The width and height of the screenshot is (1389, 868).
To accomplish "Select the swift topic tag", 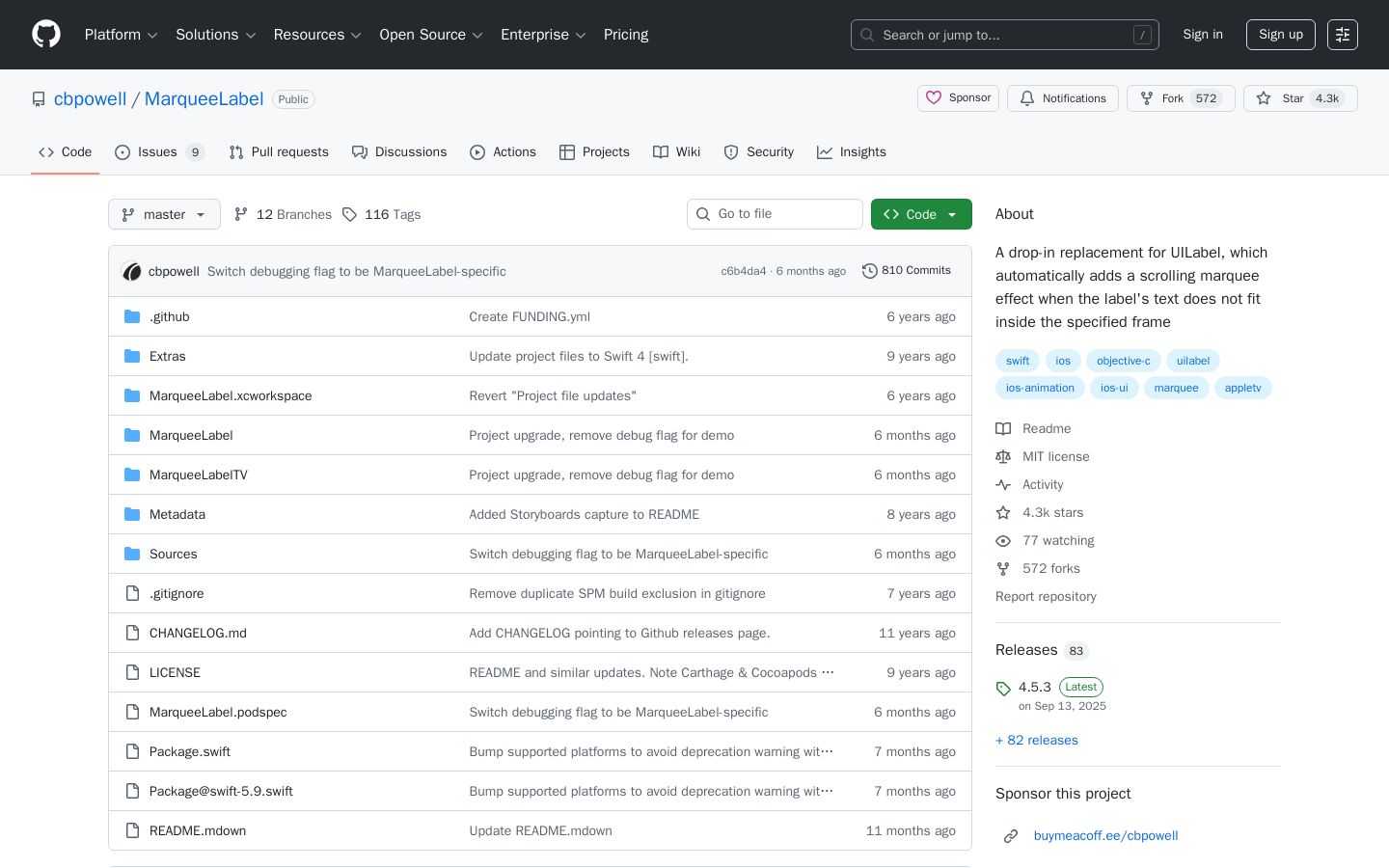I will [1018, 361].
